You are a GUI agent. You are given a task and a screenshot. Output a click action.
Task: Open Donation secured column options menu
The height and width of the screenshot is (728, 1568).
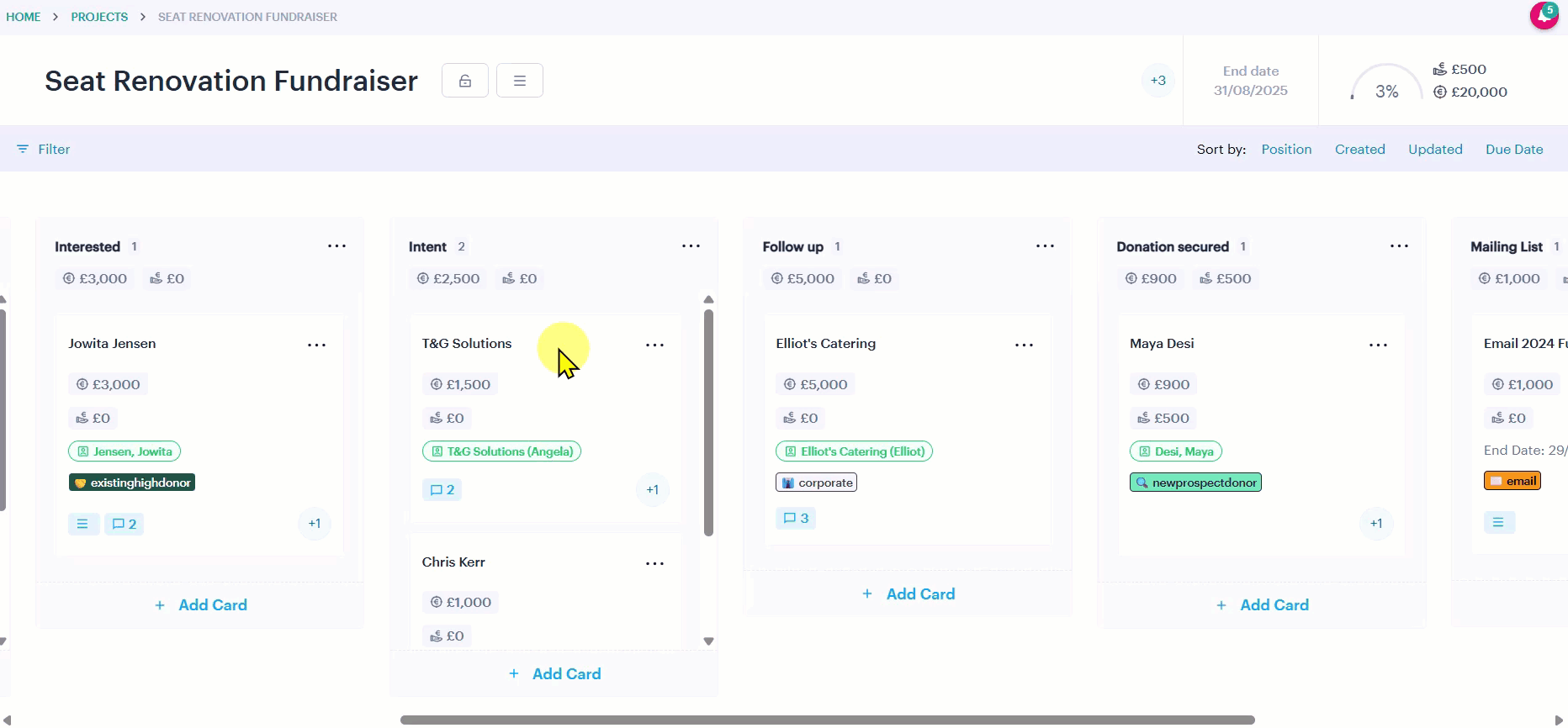tap(1399, 246)
